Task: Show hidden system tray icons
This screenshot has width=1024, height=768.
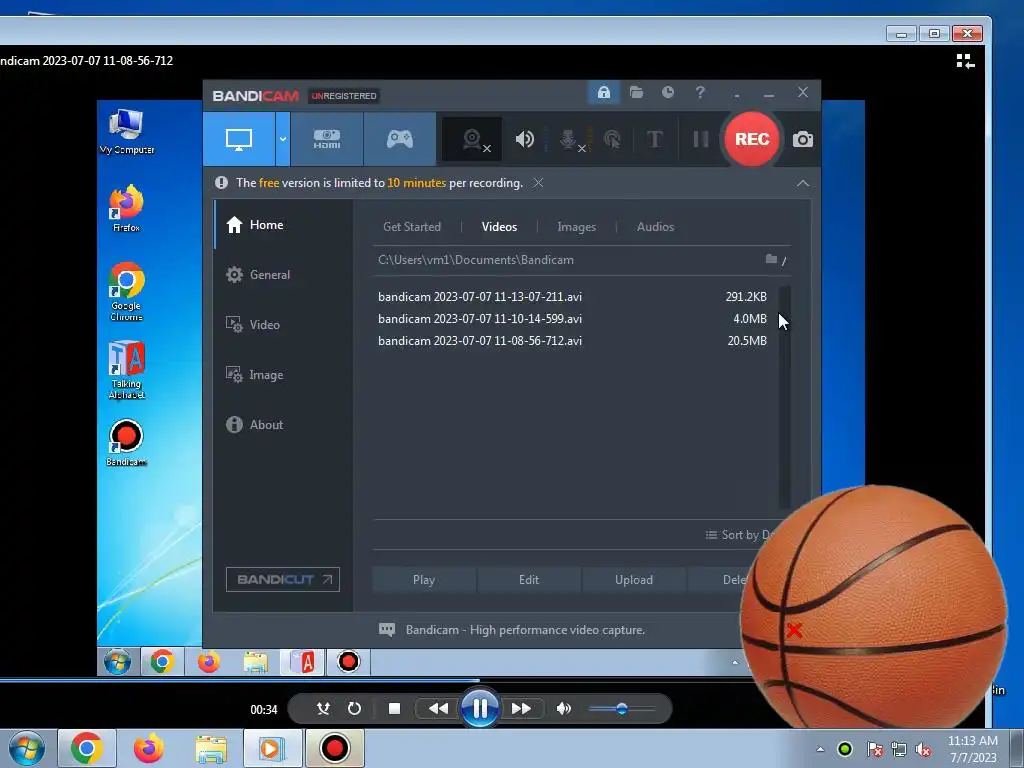Action: pyautogui.click(x=820, y=749)
